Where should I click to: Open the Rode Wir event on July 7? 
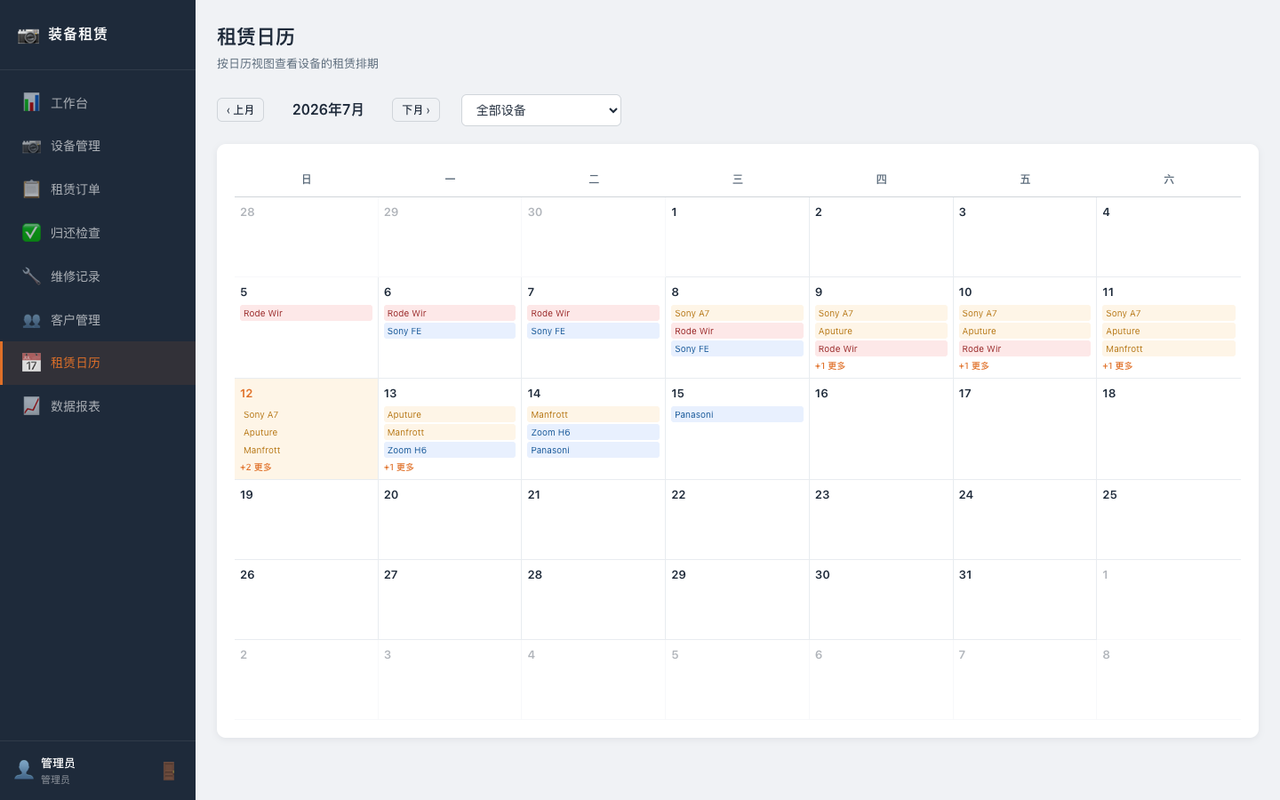click(x=593, y=313)
